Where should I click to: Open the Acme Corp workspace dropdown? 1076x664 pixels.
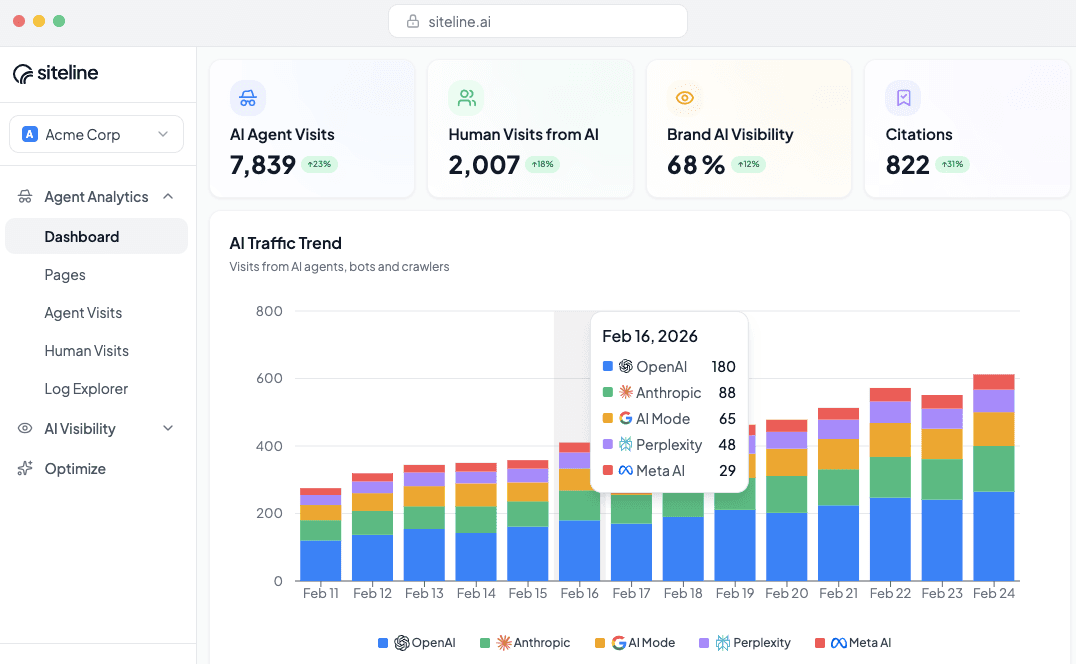pos(96,135)
